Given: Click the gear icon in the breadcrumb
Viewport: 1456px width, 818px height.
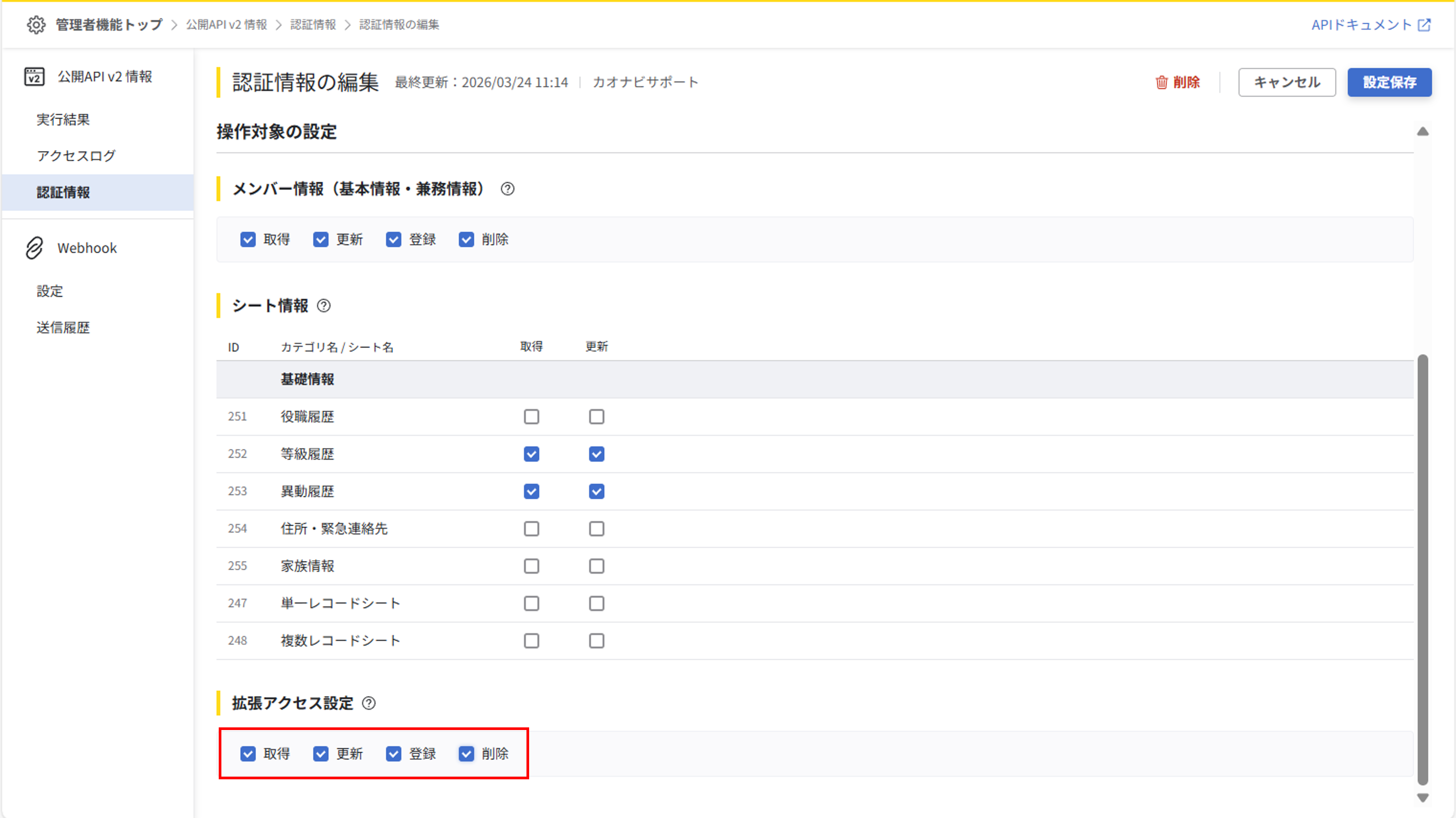Looking at the screenshot, I should point(36,25).
